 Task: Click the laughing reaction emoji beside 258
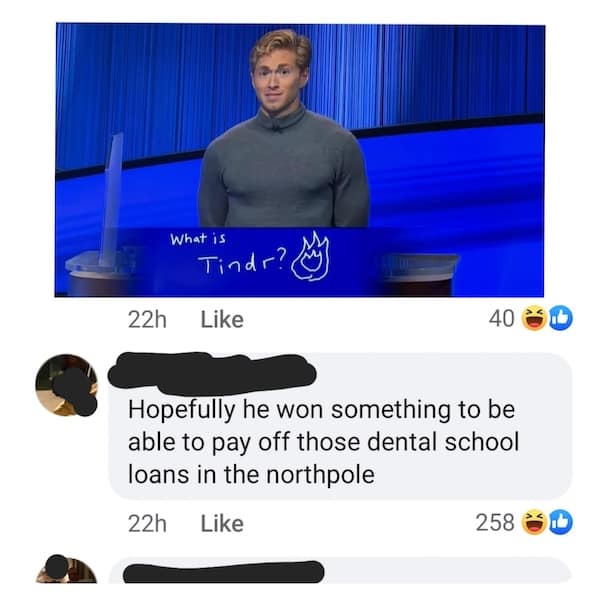click(x=534, y=522)
